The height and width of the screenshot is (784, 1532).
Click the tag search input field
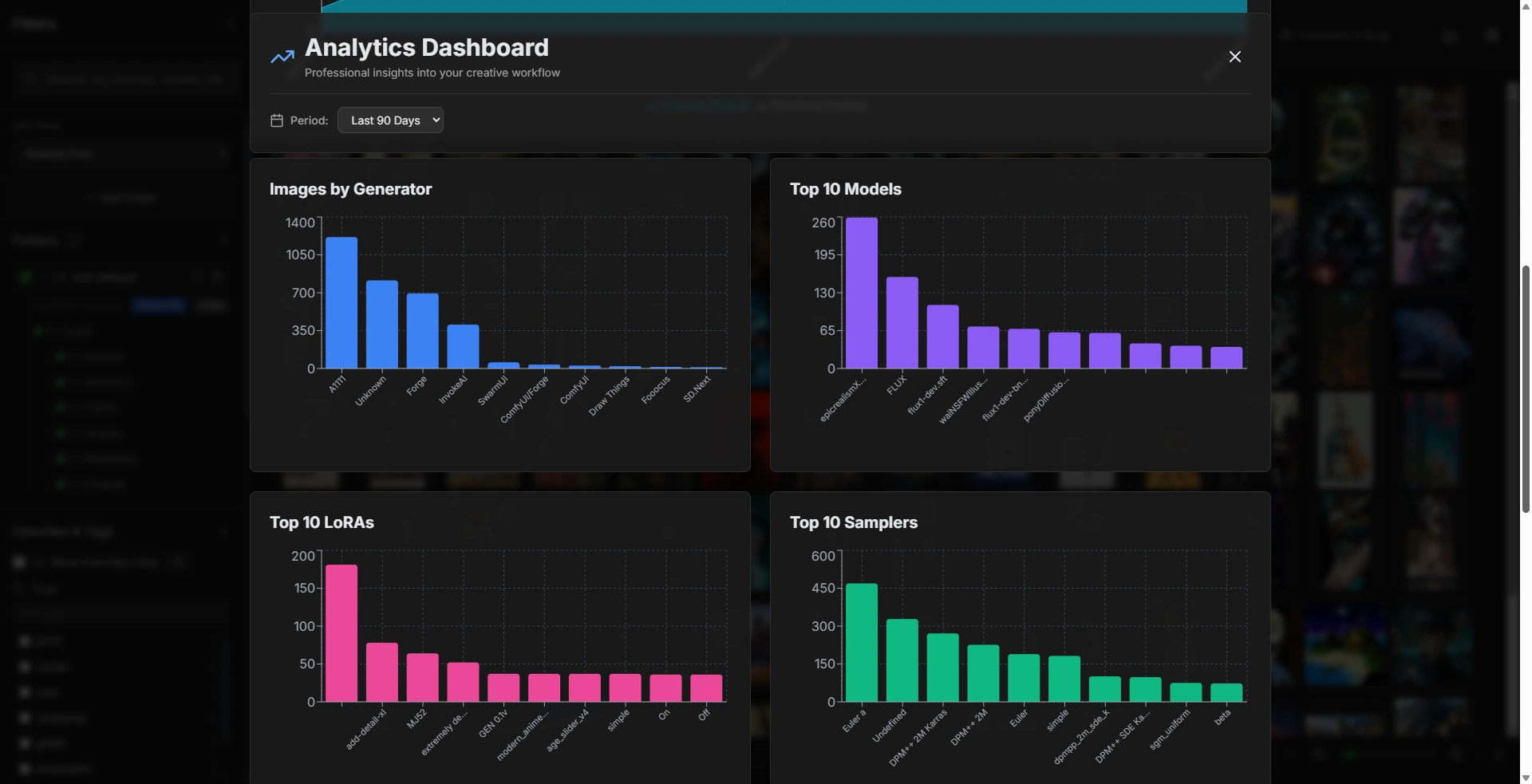coord(120,613)
